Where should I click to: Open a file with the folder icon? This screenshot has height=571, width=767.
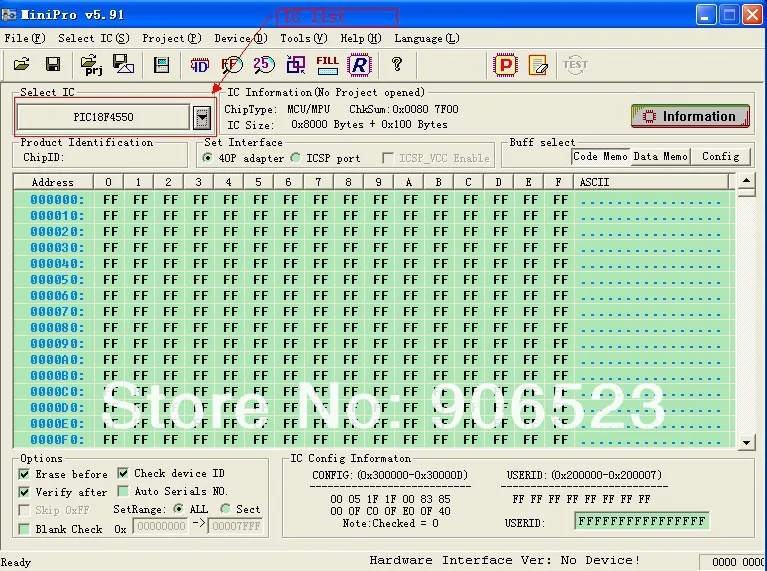tap(22, 64)
